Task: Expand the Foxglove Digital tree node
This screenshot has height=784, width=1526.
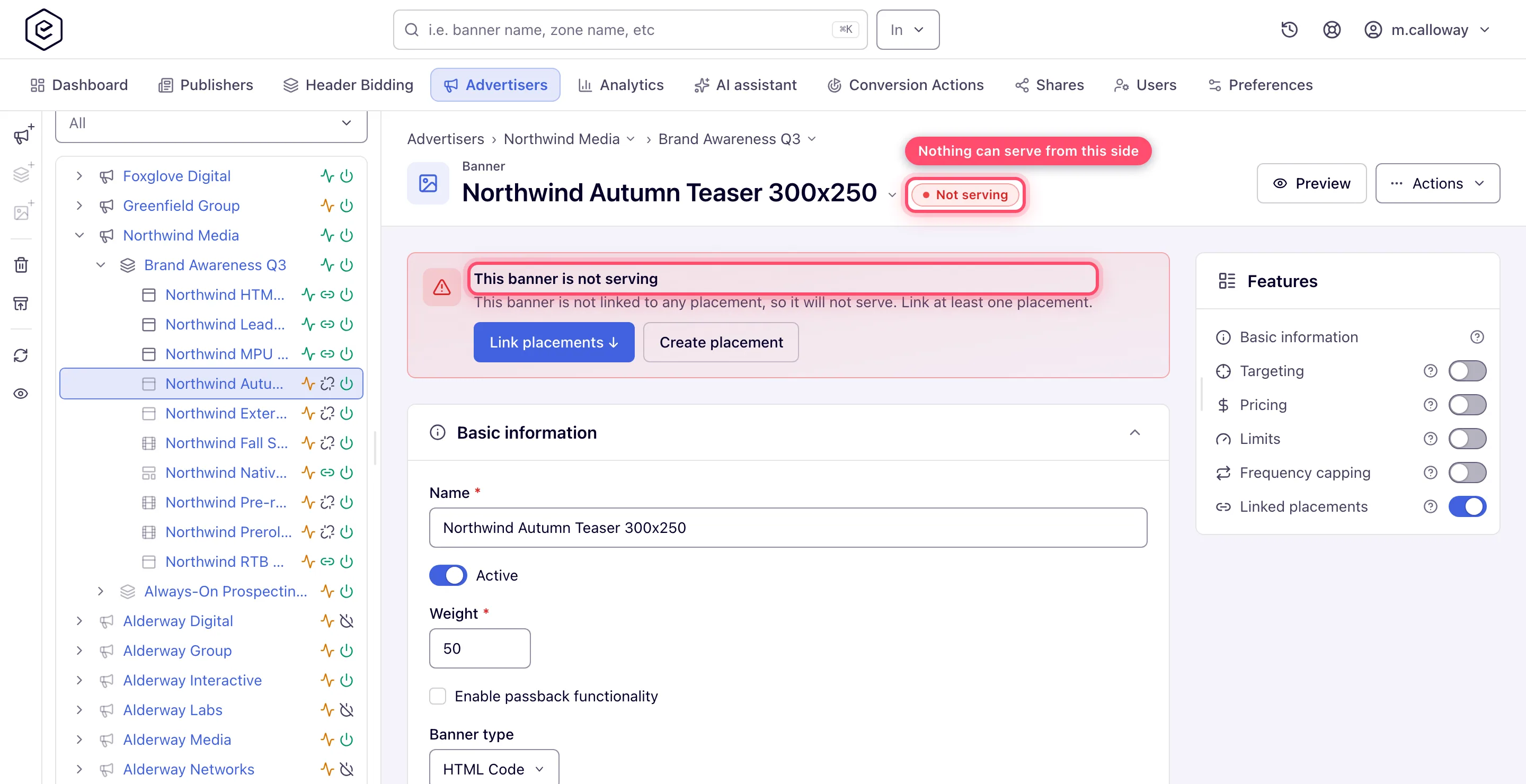Action: click(79, 176)
